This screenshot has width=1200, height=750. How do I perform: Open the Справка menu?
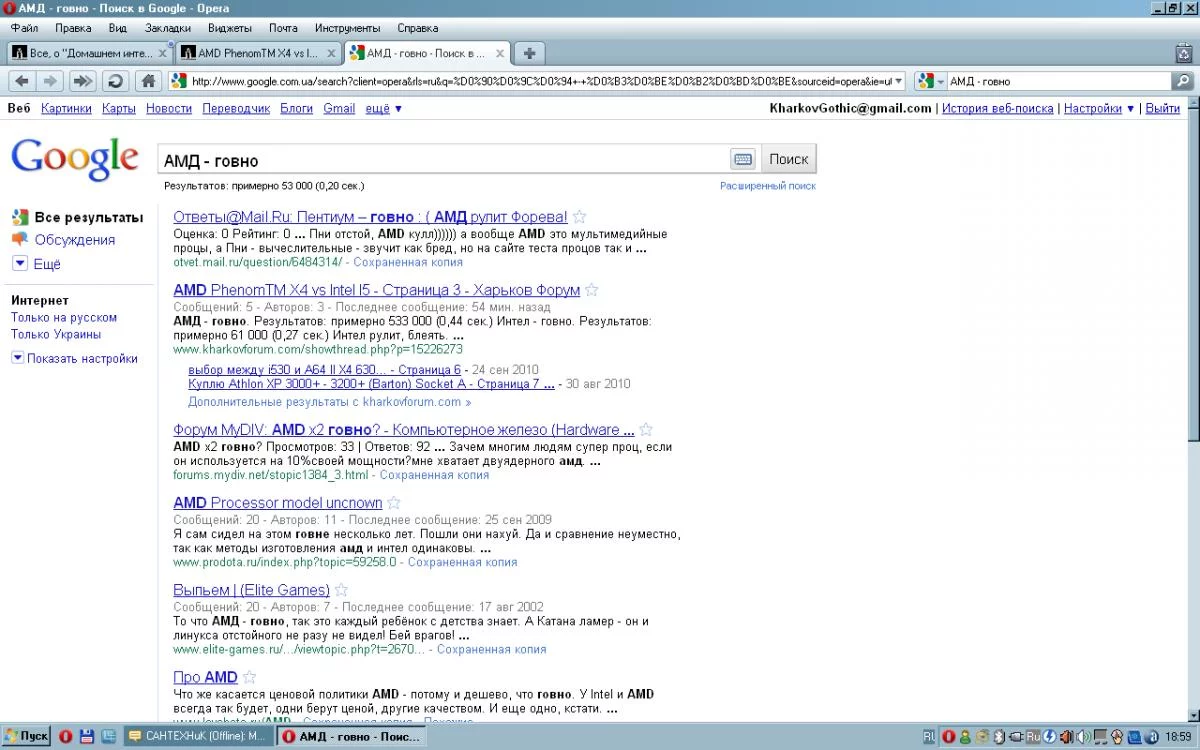418,28
